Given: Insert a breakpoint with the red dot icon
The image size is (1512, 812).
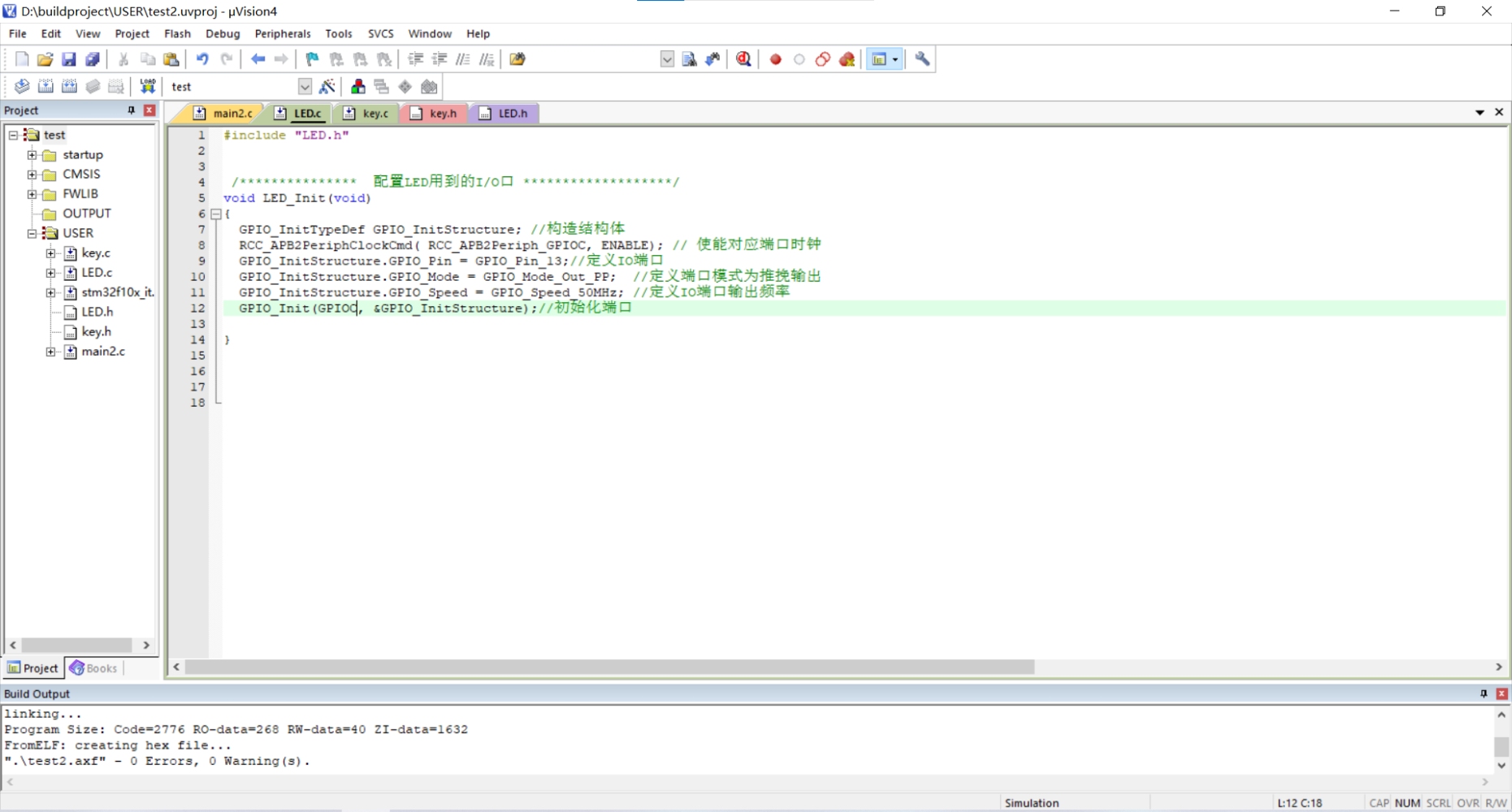Looking at the screenshot, I should [775, 59].
